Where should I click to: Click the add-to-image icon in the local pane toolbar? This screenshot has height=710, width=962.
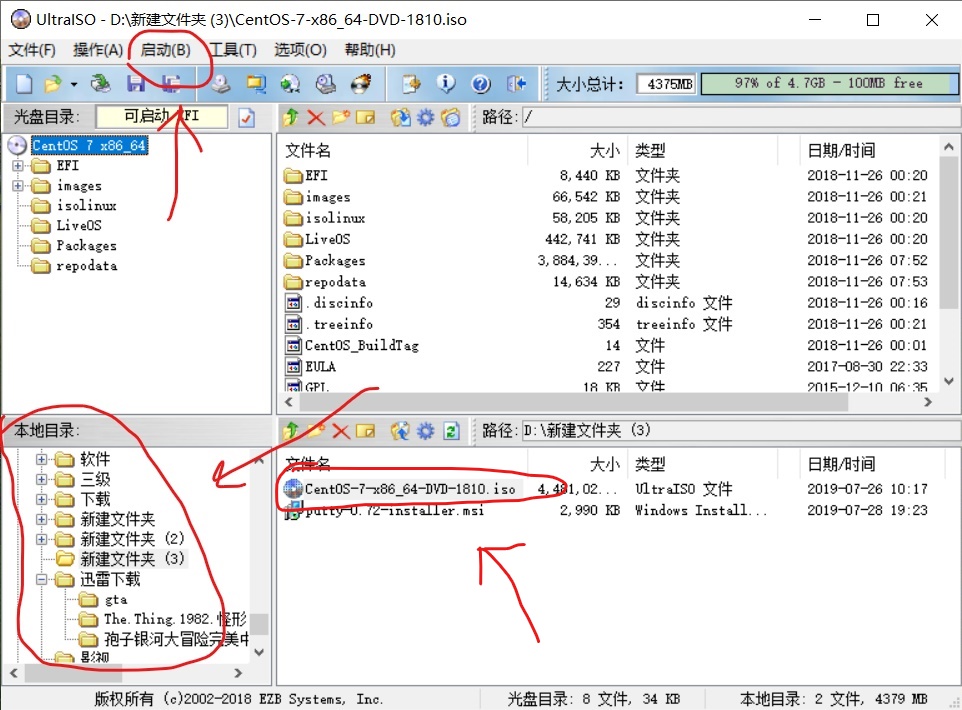coord(401,431)
